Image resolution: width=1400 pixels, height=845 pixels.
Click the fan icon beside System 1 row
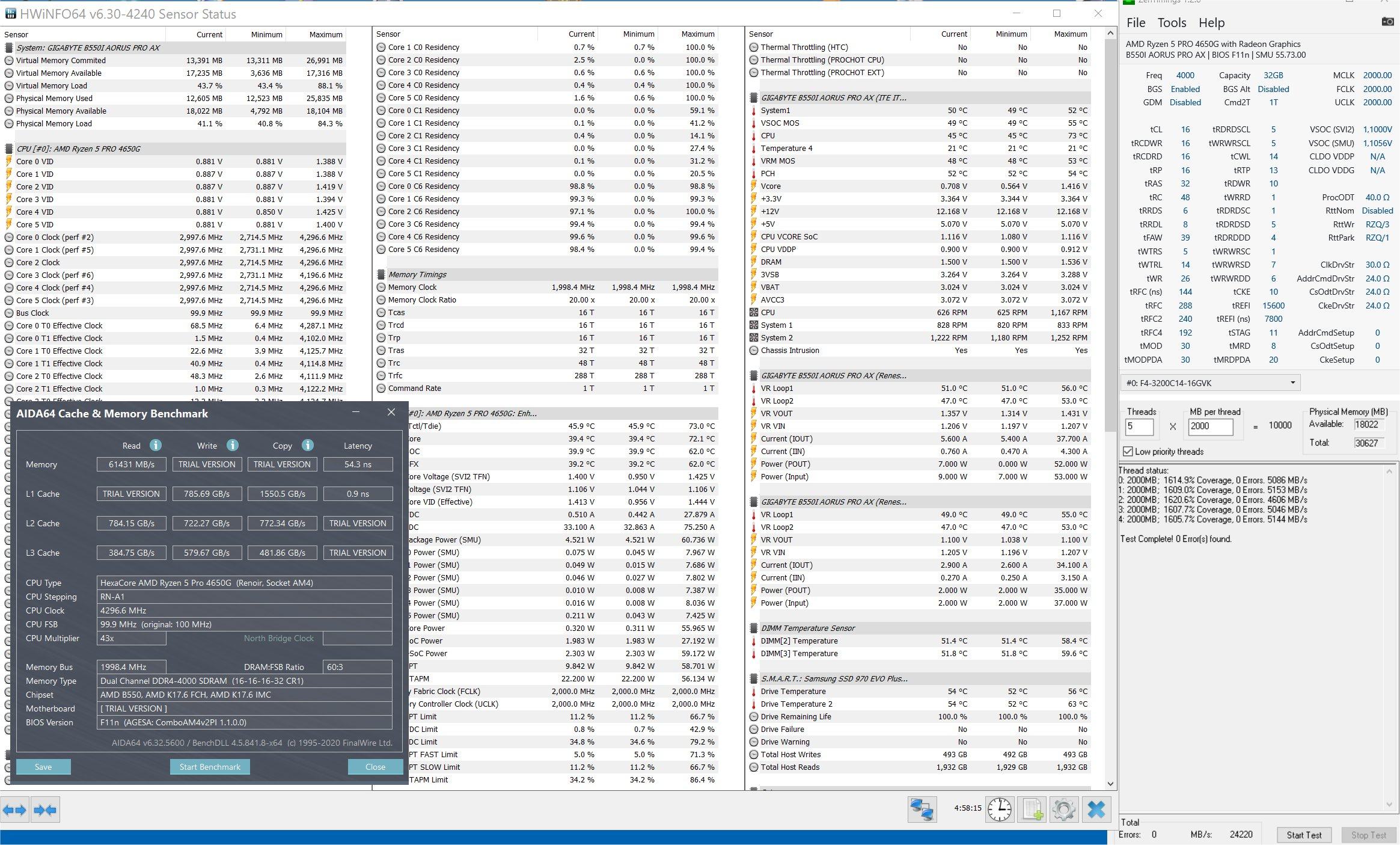754,325
